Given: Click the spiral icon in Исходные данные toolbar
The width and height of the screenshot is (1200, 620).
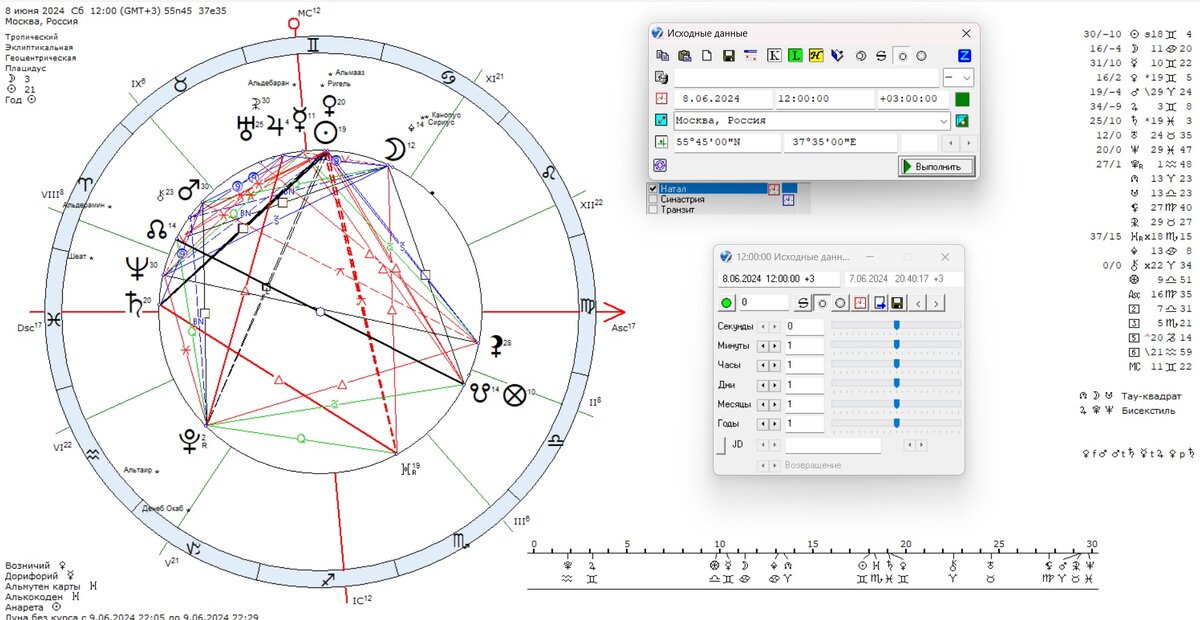Looking at the screenshot, I should (861, 56).
